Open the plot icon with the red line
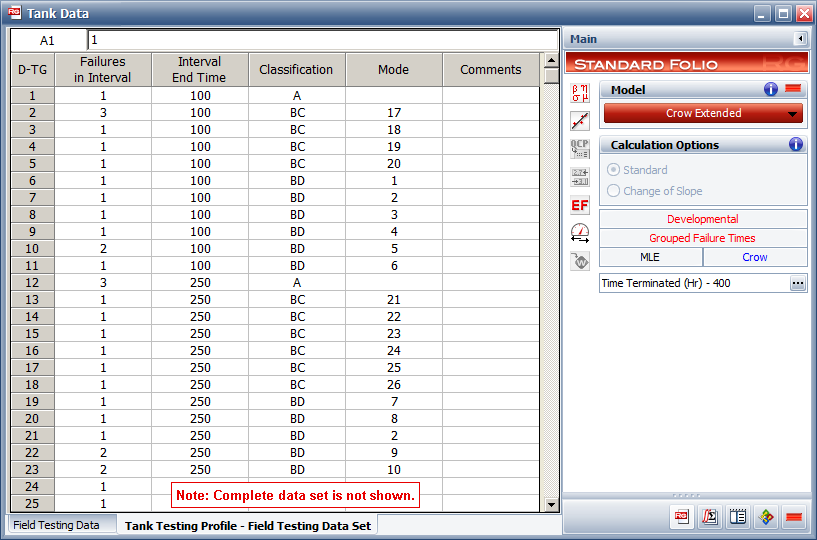817x540 pixels. pos(580,121)
